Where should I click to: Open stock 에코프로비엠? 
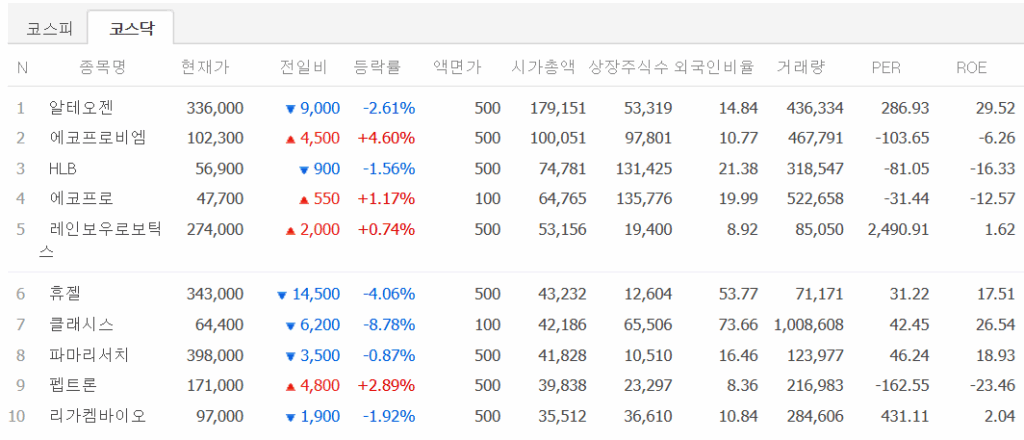coord(99,138)
